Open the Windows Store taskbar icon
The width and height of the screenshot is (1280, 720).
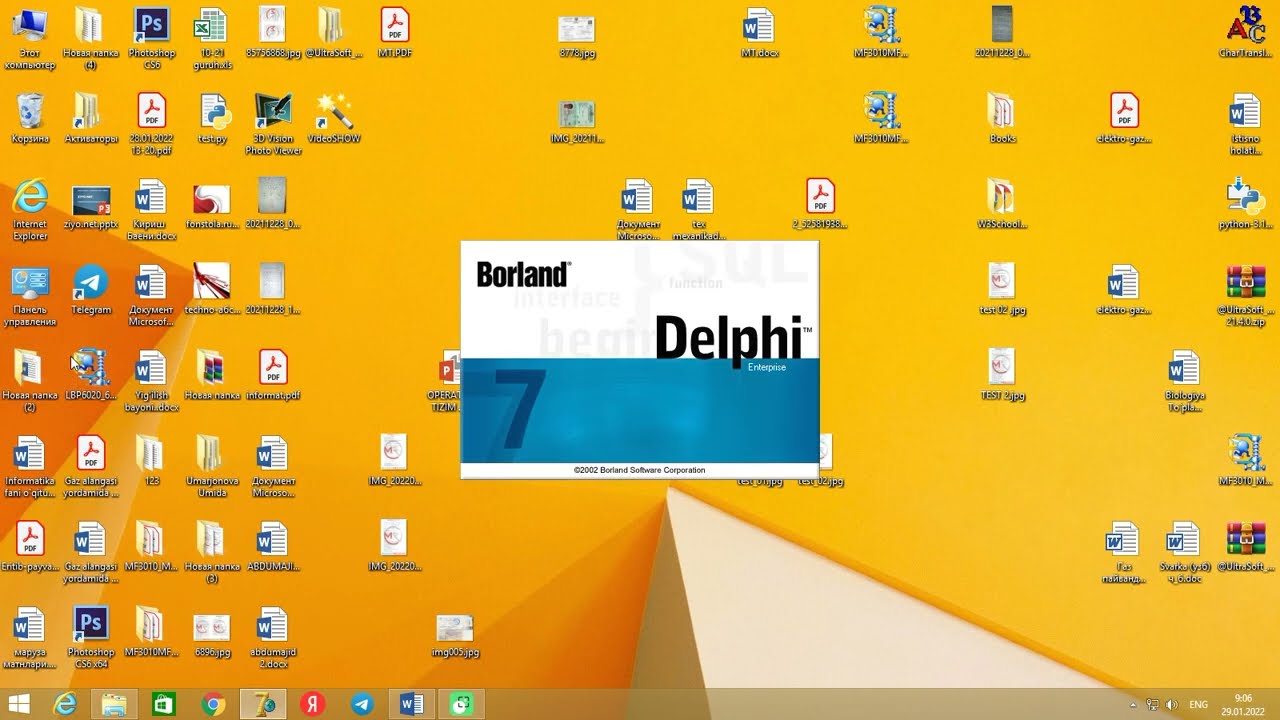[163, 704]
